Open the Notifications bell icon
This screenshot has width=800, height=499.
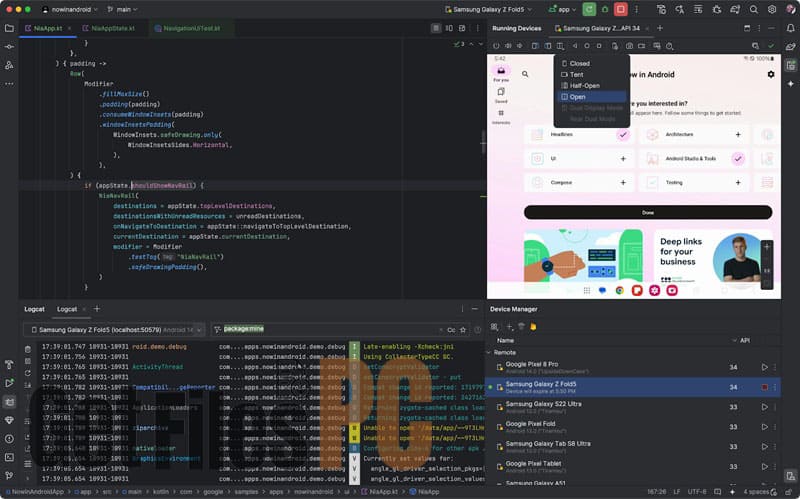pyautogui.click(x=790, y=28)
